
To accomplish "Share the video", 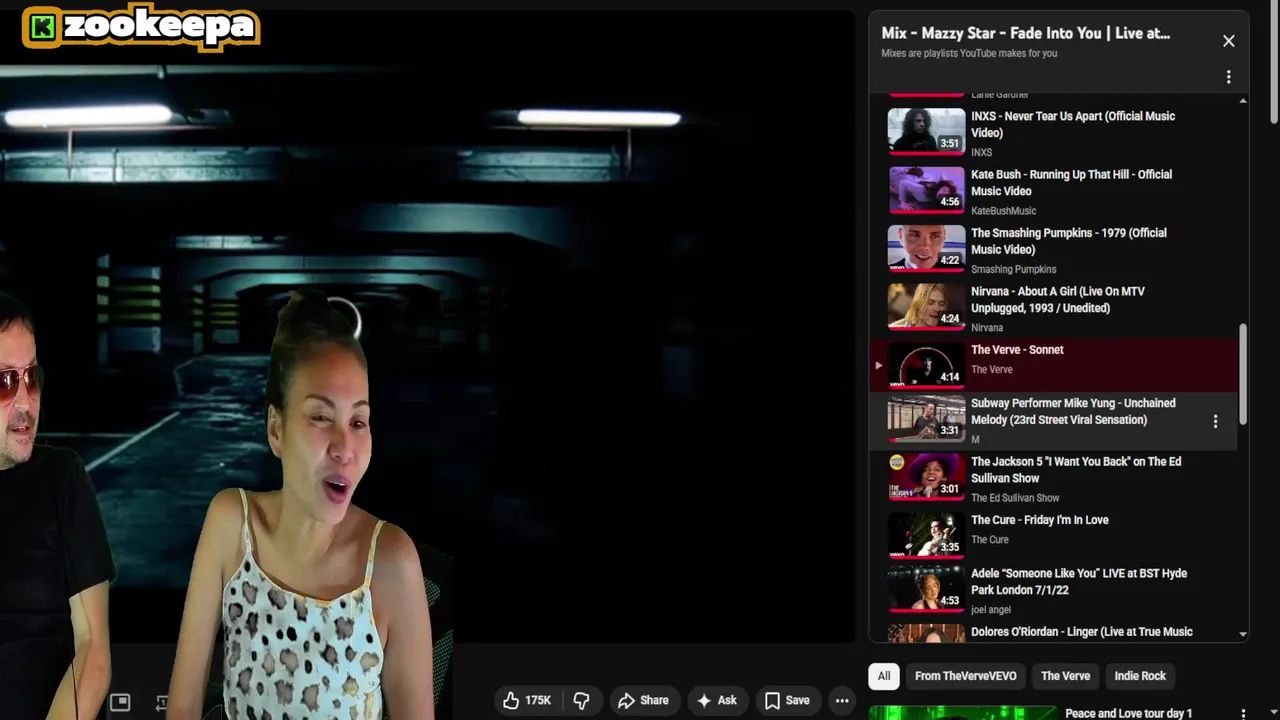I will click(x=643, y=701).
